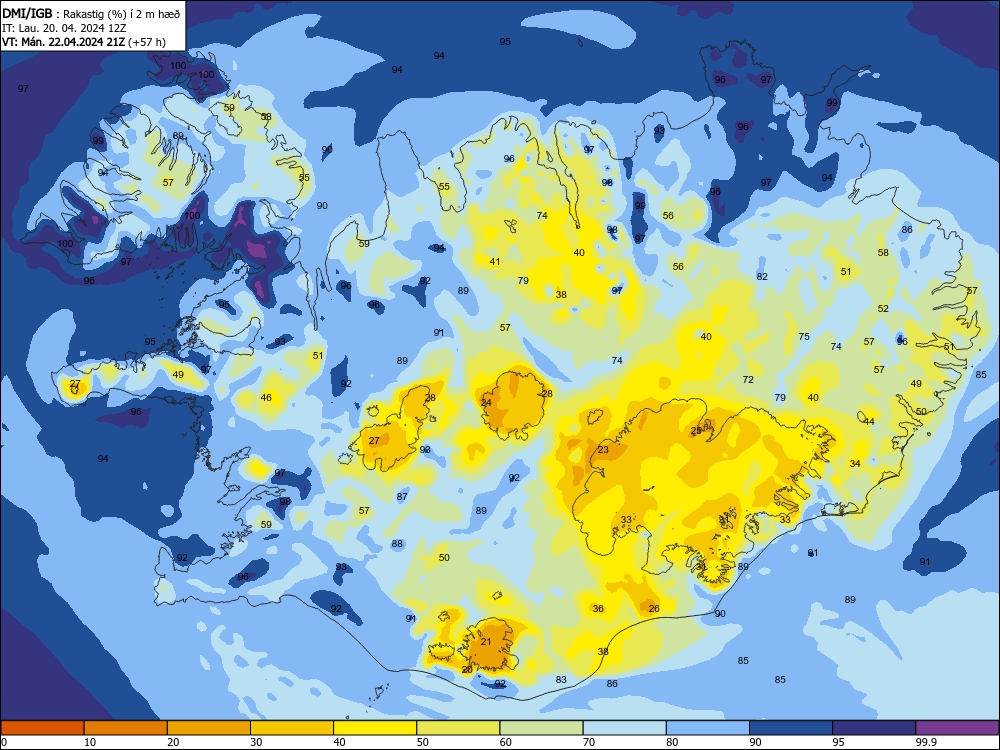Click the map value '87' in west-central area
Image resolution: width=1000 pixels, height=750 pixels.
pyautogui.click(x=402, y=496)
